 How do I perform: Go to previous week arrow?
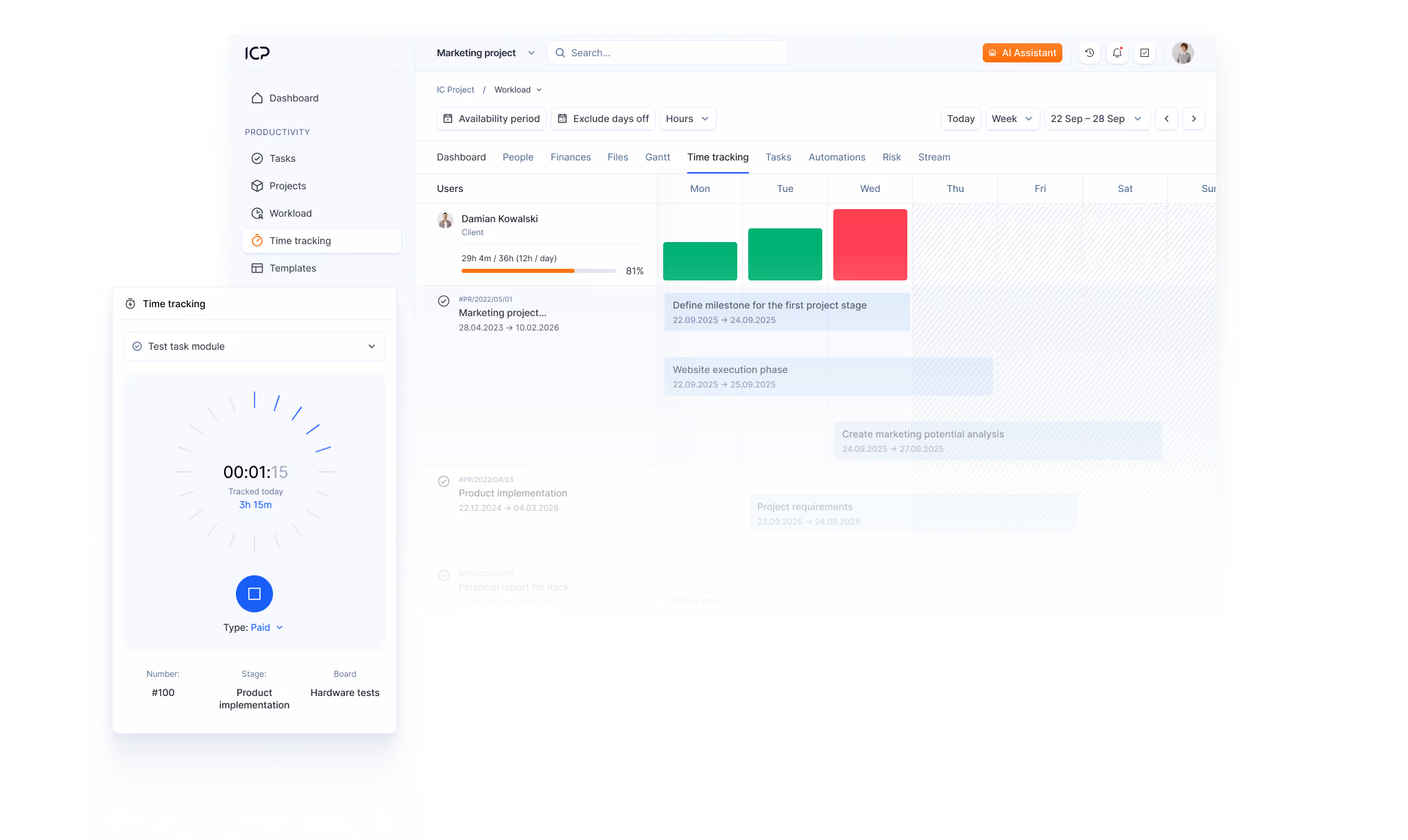pyautogui.click(x=1167, y=119)
